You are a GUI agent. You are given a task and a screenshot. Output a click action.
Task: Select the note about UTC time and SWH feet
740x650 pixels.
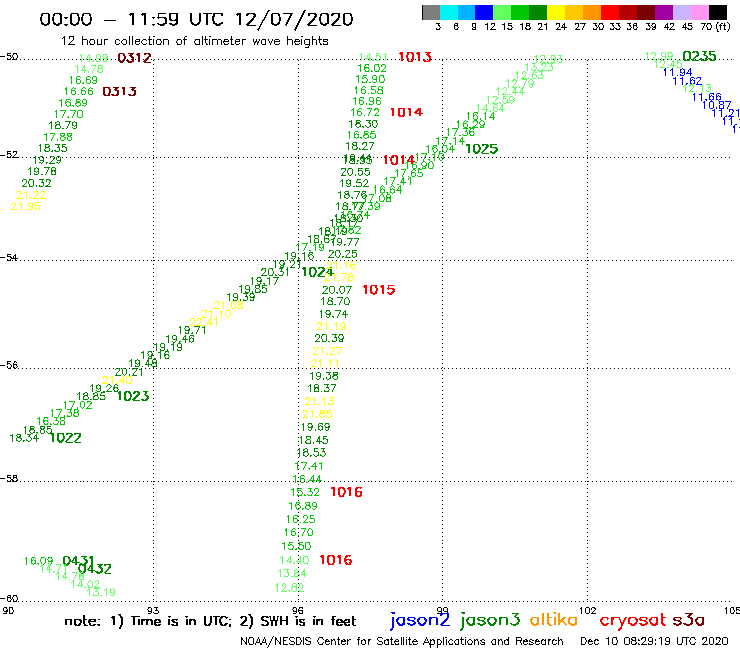coord(210,621)
